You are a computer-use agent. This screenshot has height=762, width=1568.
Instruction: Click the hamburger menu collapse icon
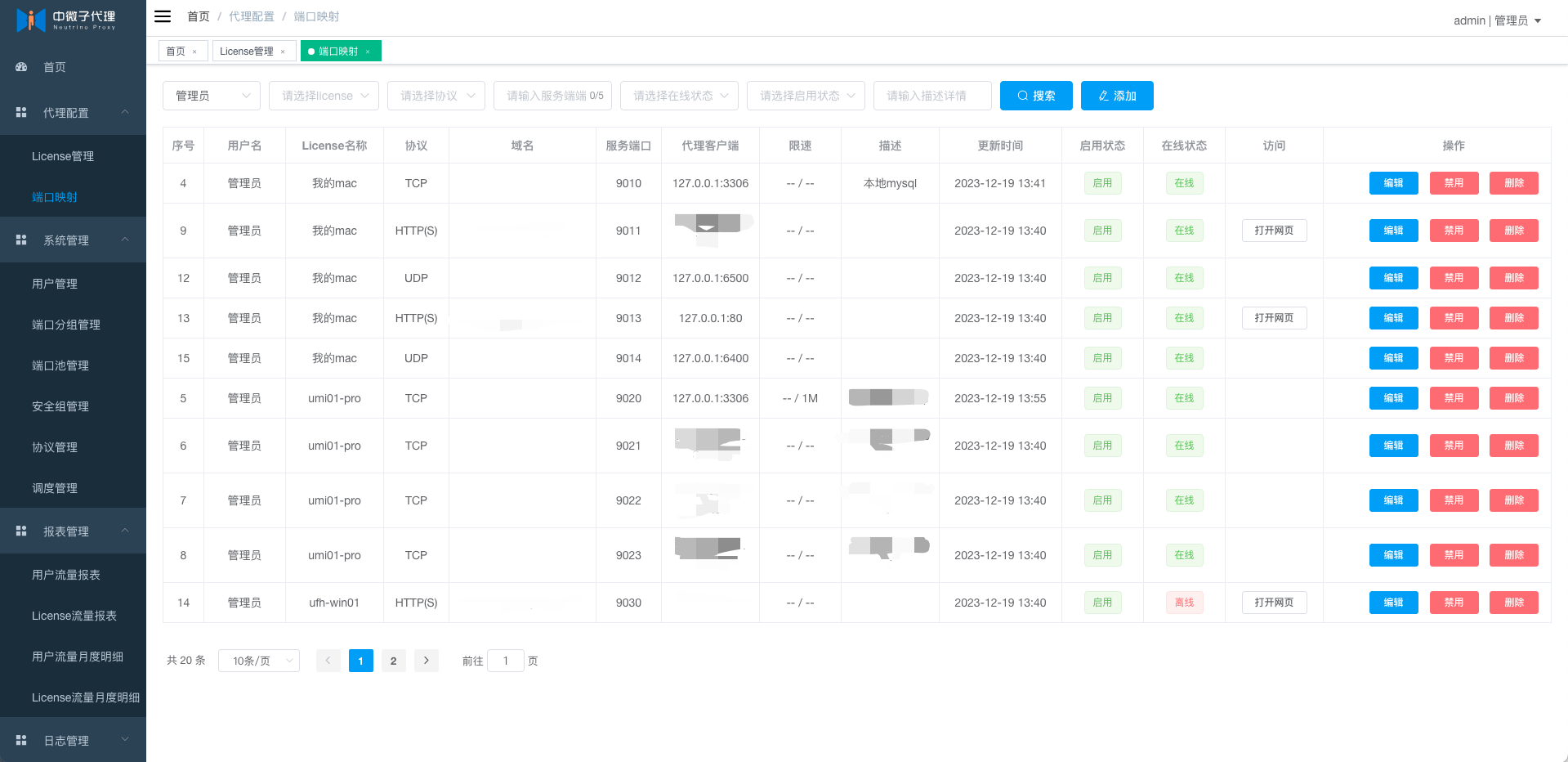[163, 16]
